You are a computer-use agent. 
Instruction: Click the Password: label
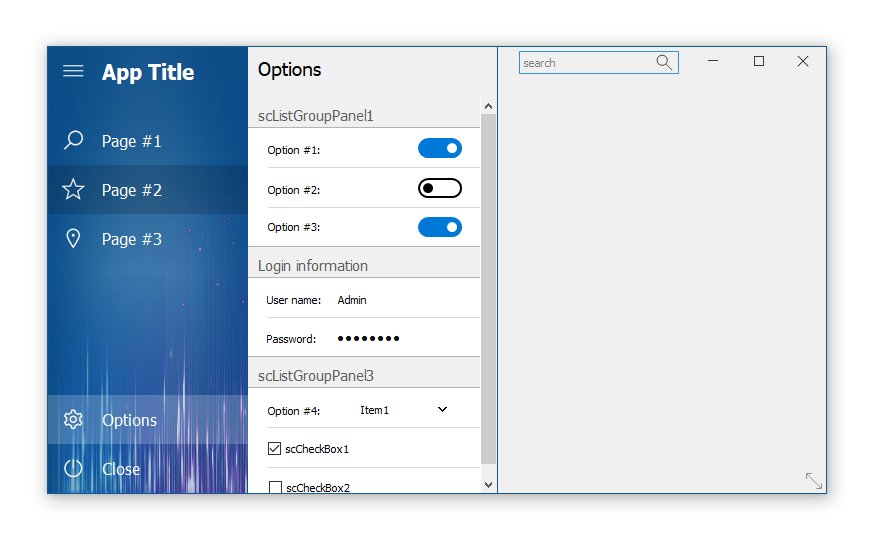tap(291, 339)
